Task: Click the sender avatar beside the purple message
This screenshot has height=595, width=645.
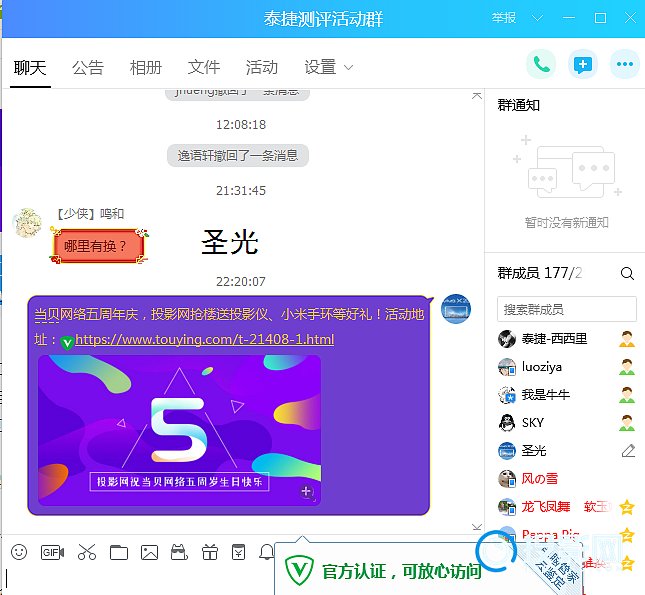Action: [456, 309]
